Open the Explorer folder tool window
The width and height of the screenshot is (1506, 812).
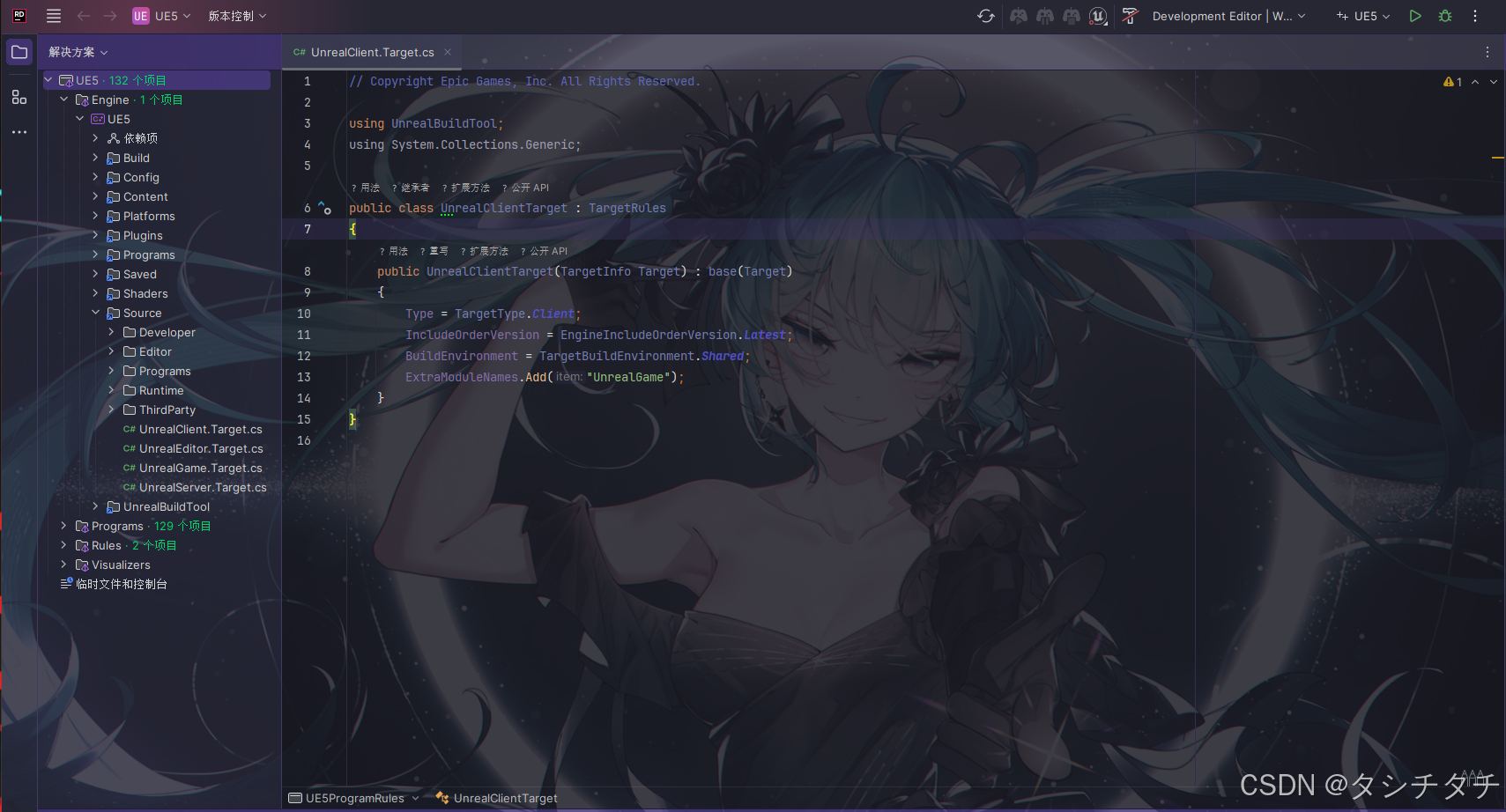point(19,52)
